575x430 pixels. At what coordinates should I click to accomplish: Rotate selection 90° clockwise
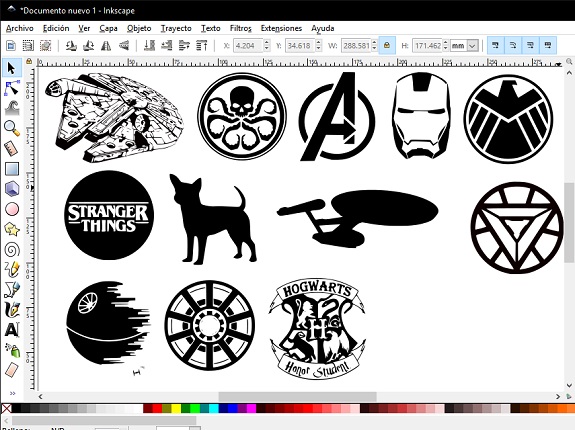click(88, 45)
